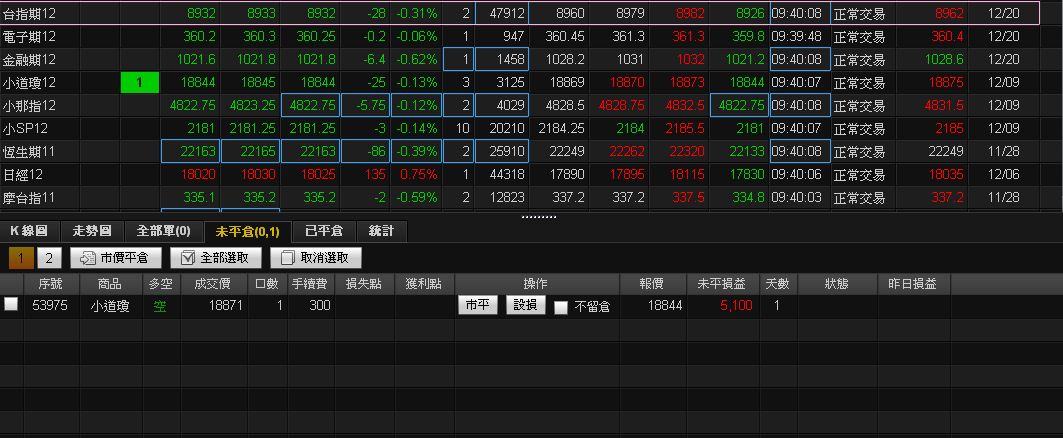
Task: Select the 日經12 quote row
Action: point(520,175)
